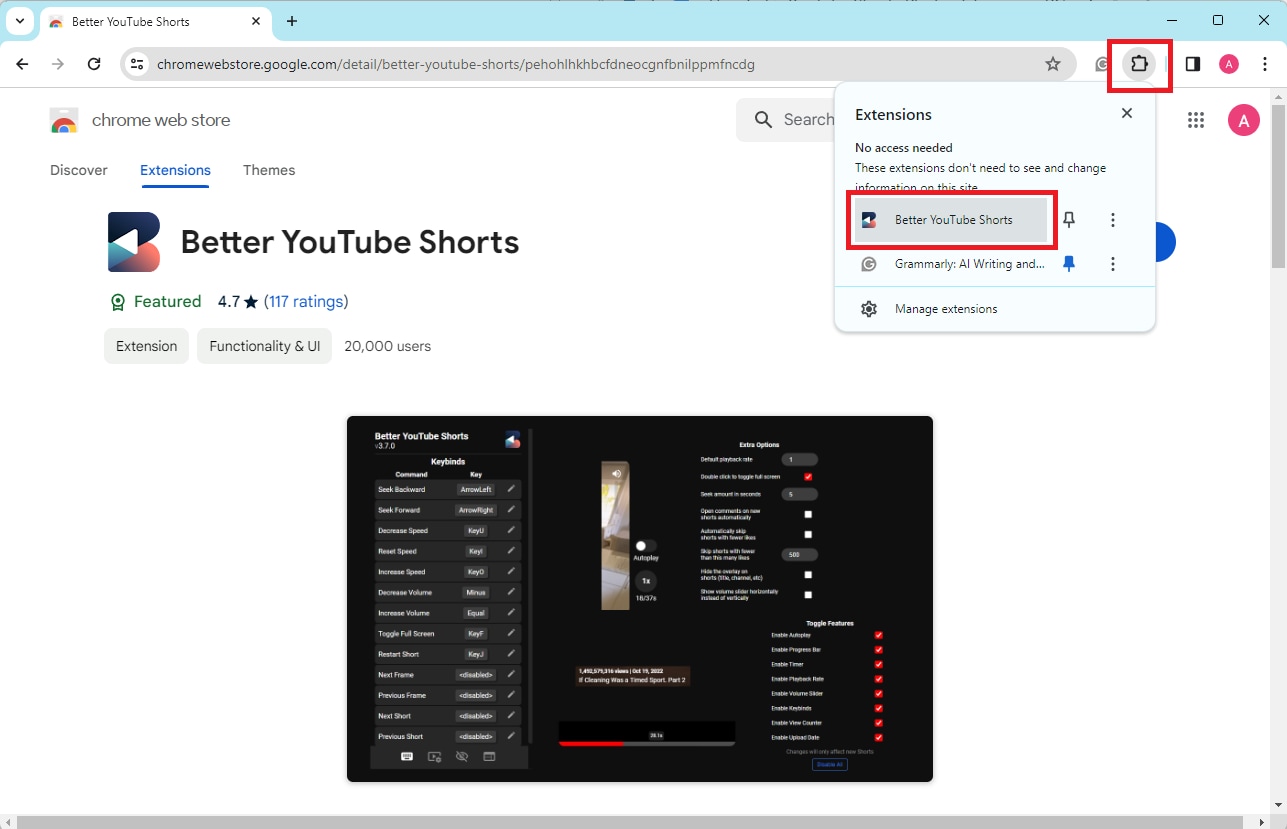Screen dimensions: 1287x829
Task: Open Manage extensions
Action: click(x=994, y=309)
